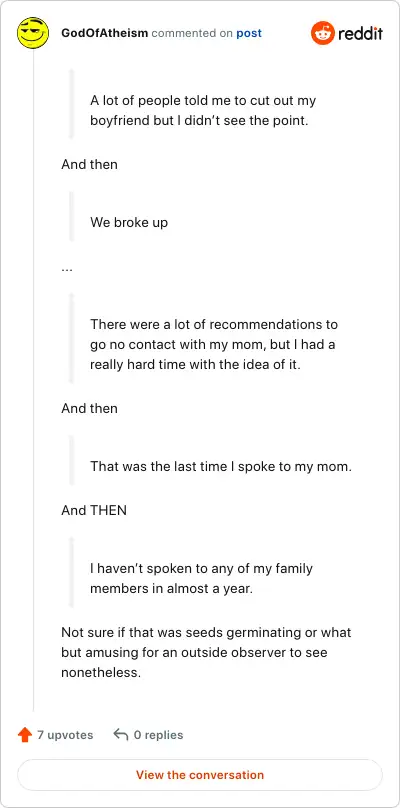Click the 'last time I spoke to my mom' quote
400x808 pixels.
(221, 467)
